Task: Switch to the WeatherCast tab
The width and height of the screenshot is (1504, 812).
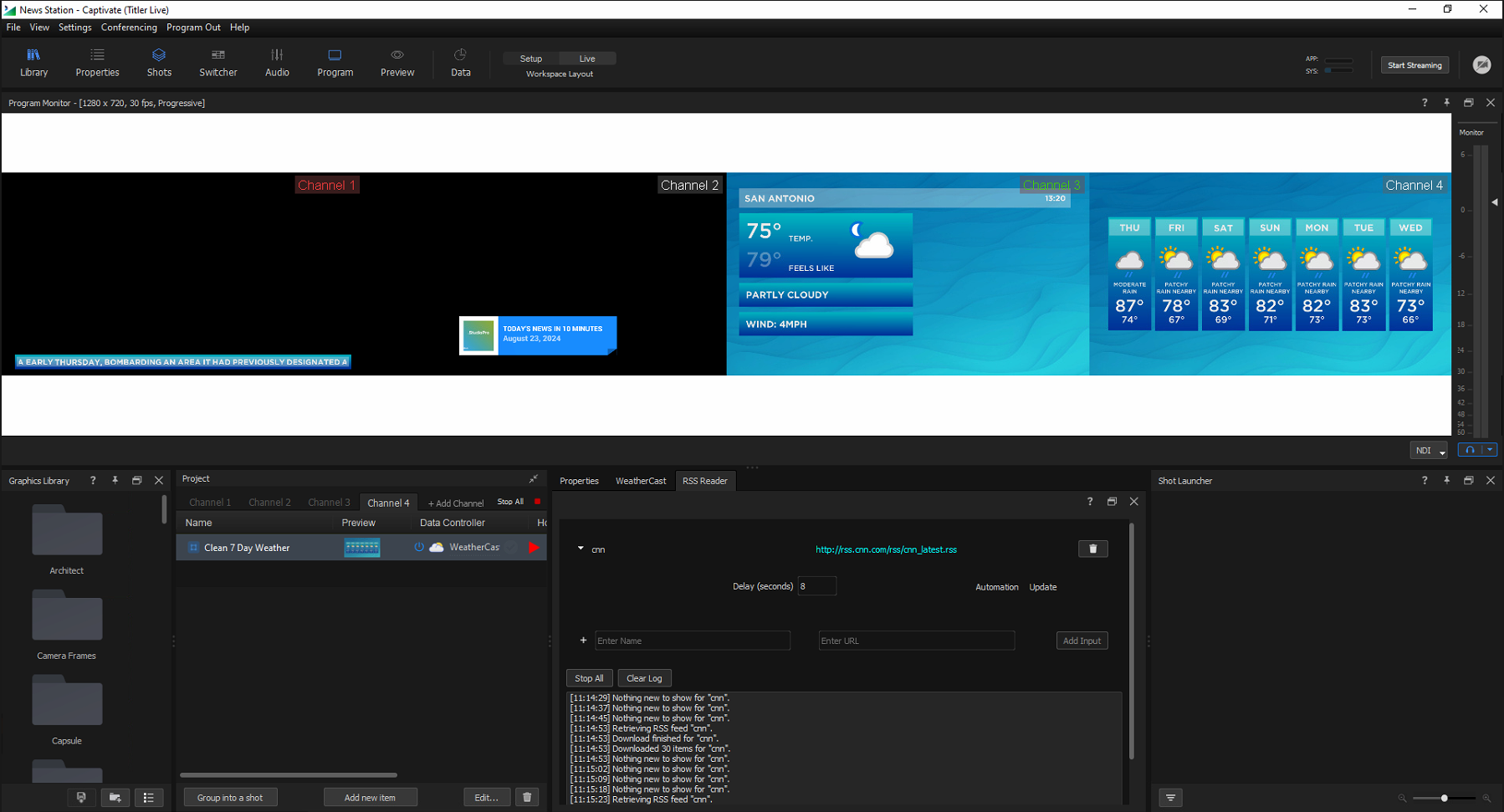Action: pos(641,481)
